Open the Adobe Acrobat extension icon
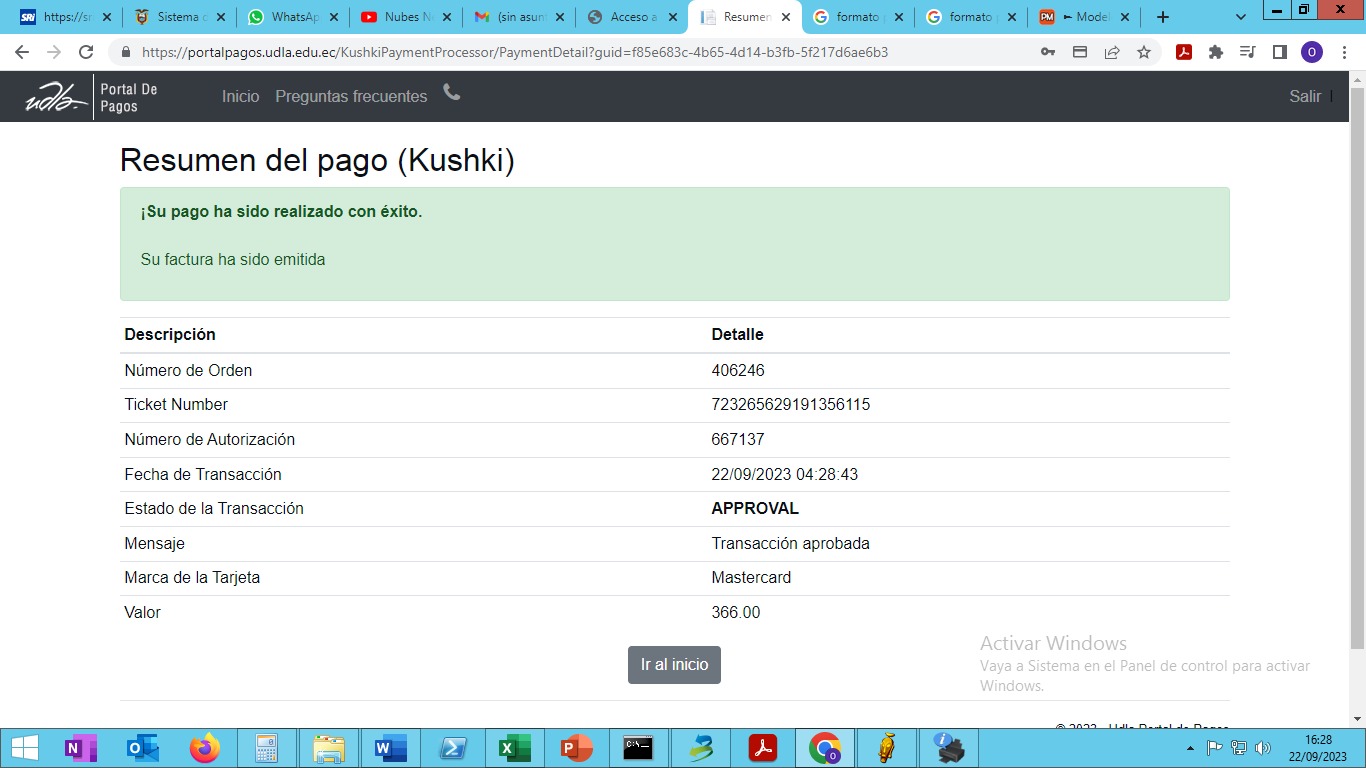 click(1184, 52)
